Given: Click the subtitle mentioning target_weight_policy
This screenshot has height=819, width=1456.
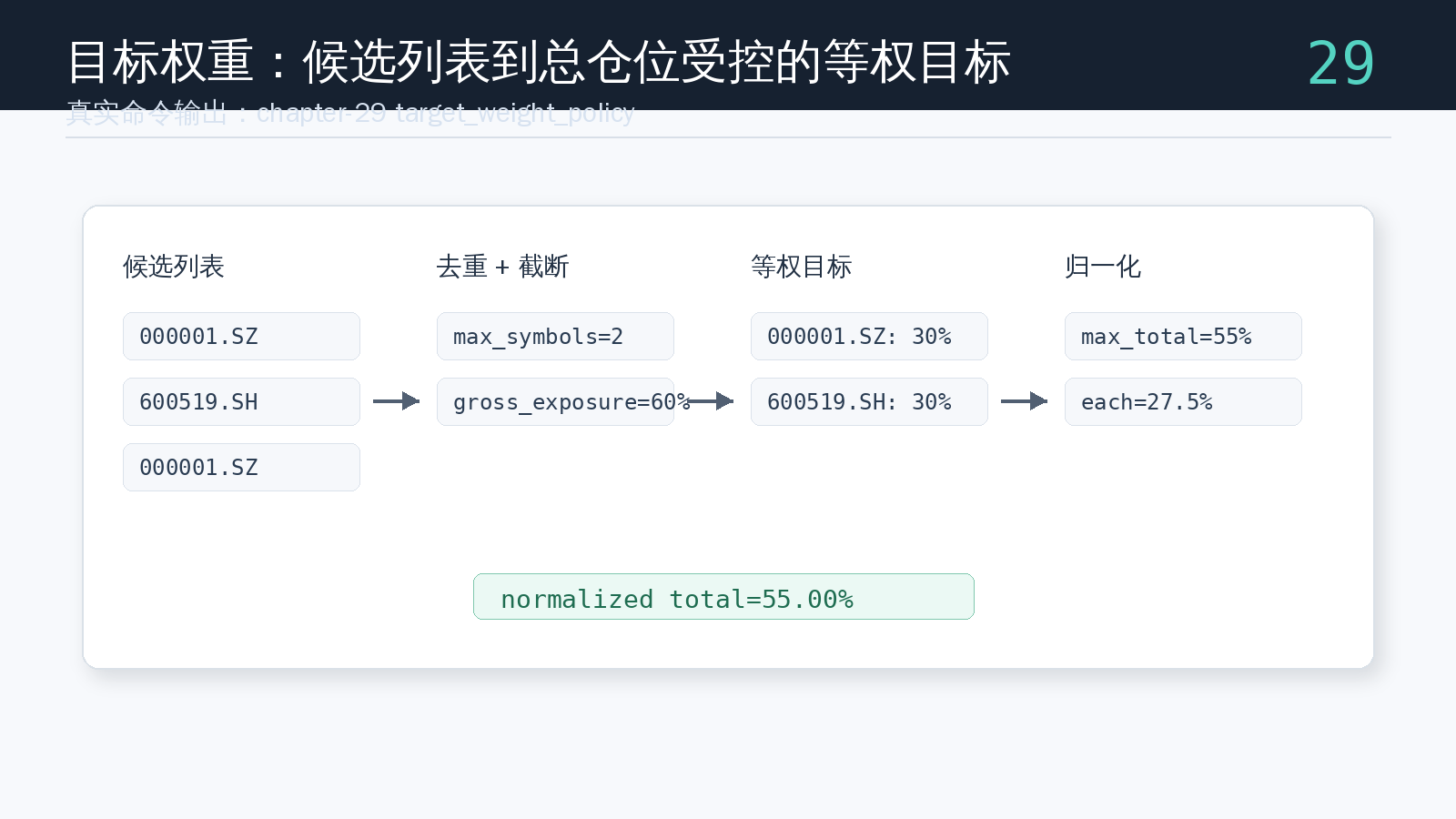Looking at the screenshot, I should [x=350, y=113].
